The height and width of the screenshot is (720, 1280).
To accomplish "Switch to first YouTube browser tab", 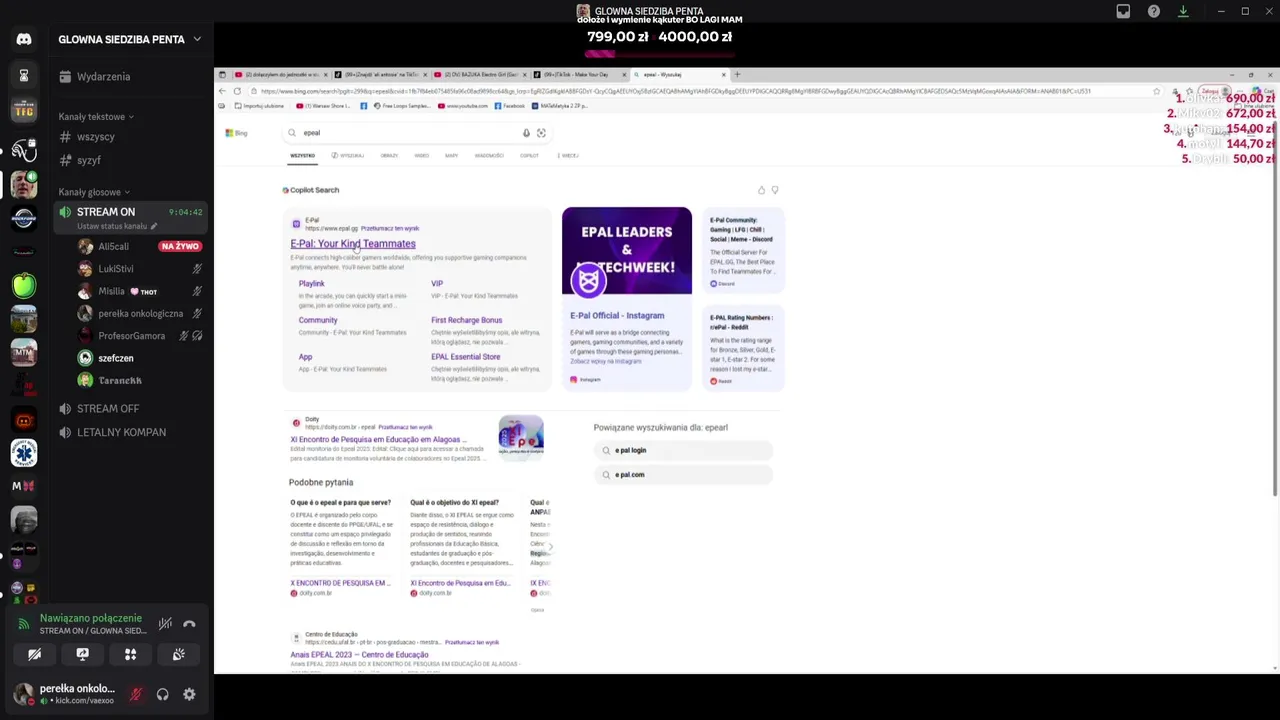I will [x=280, y=74].
